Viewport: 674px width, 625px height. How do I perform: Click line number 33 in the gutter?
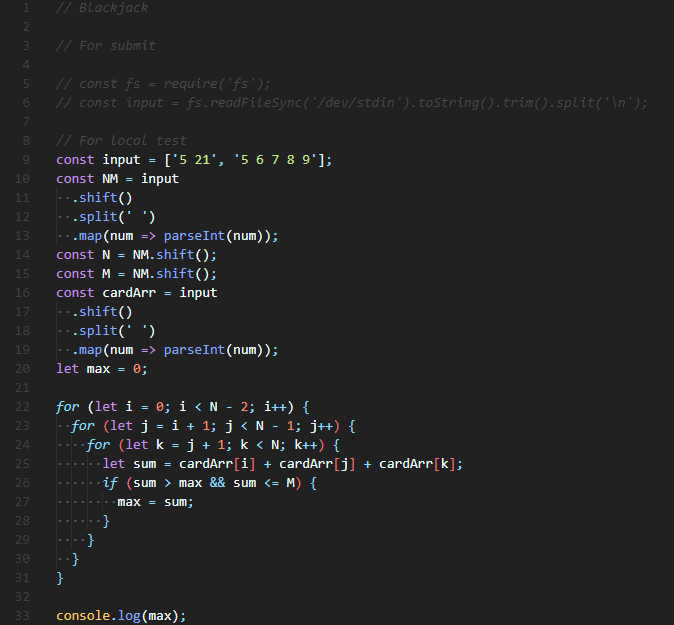coord(22,616)
